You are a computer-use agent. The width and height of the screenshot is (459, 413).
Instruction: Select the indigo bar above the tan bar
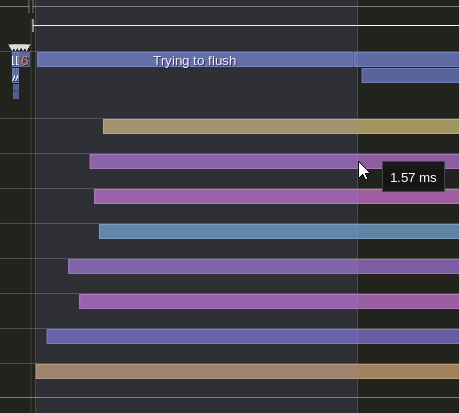[x=253, y=336]
